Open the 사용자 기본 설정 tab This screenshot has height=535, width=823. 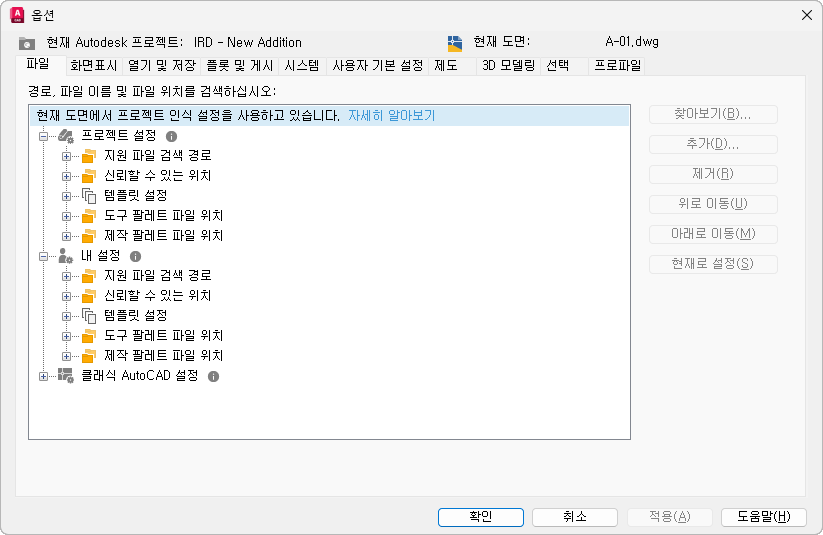coord(377,66)
